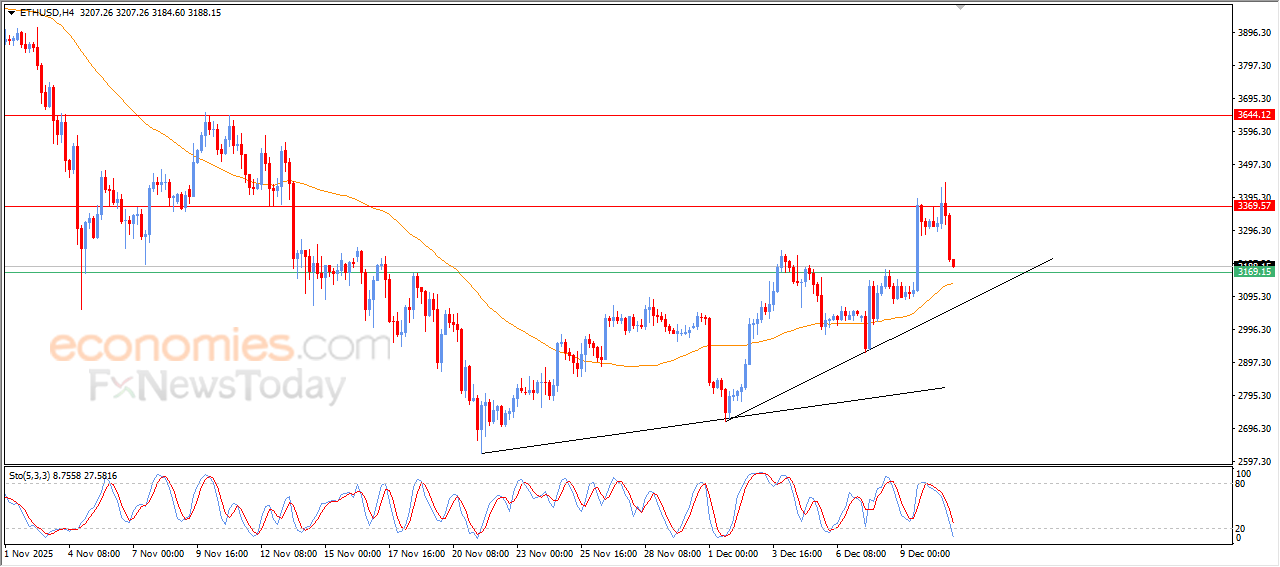
Task: Click the gray chart shift triangle marker
Action: [961, 7]
